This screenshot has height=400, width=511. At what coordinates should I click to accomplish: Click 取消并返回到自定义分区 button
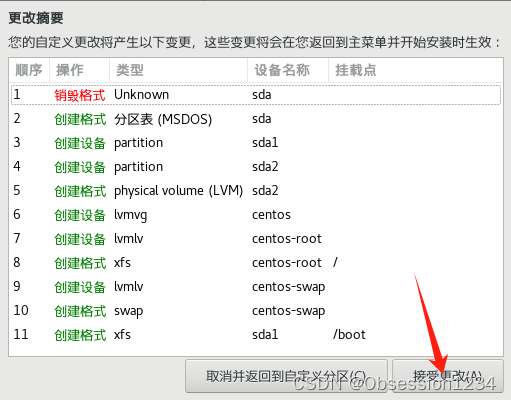tap(286, 376)
